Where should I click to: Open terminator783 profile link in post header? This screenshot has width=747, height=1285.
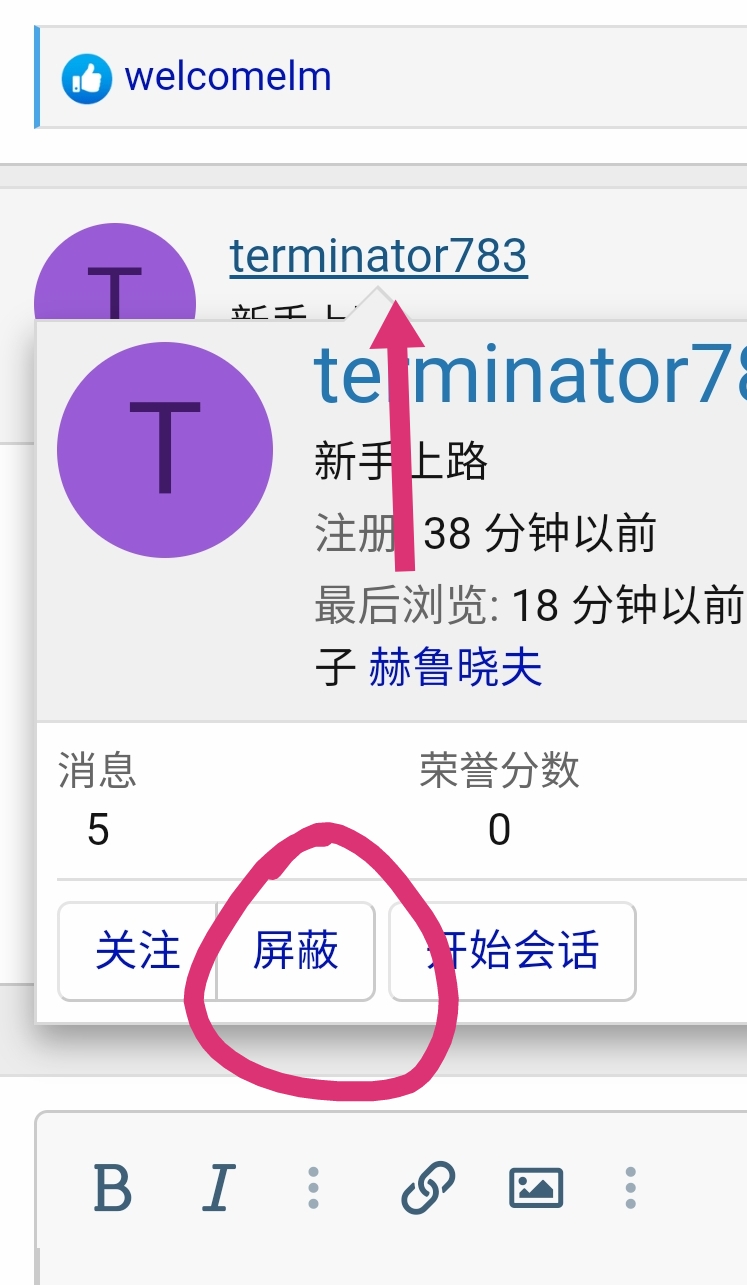pyautogui.click(x=379, y=256)
